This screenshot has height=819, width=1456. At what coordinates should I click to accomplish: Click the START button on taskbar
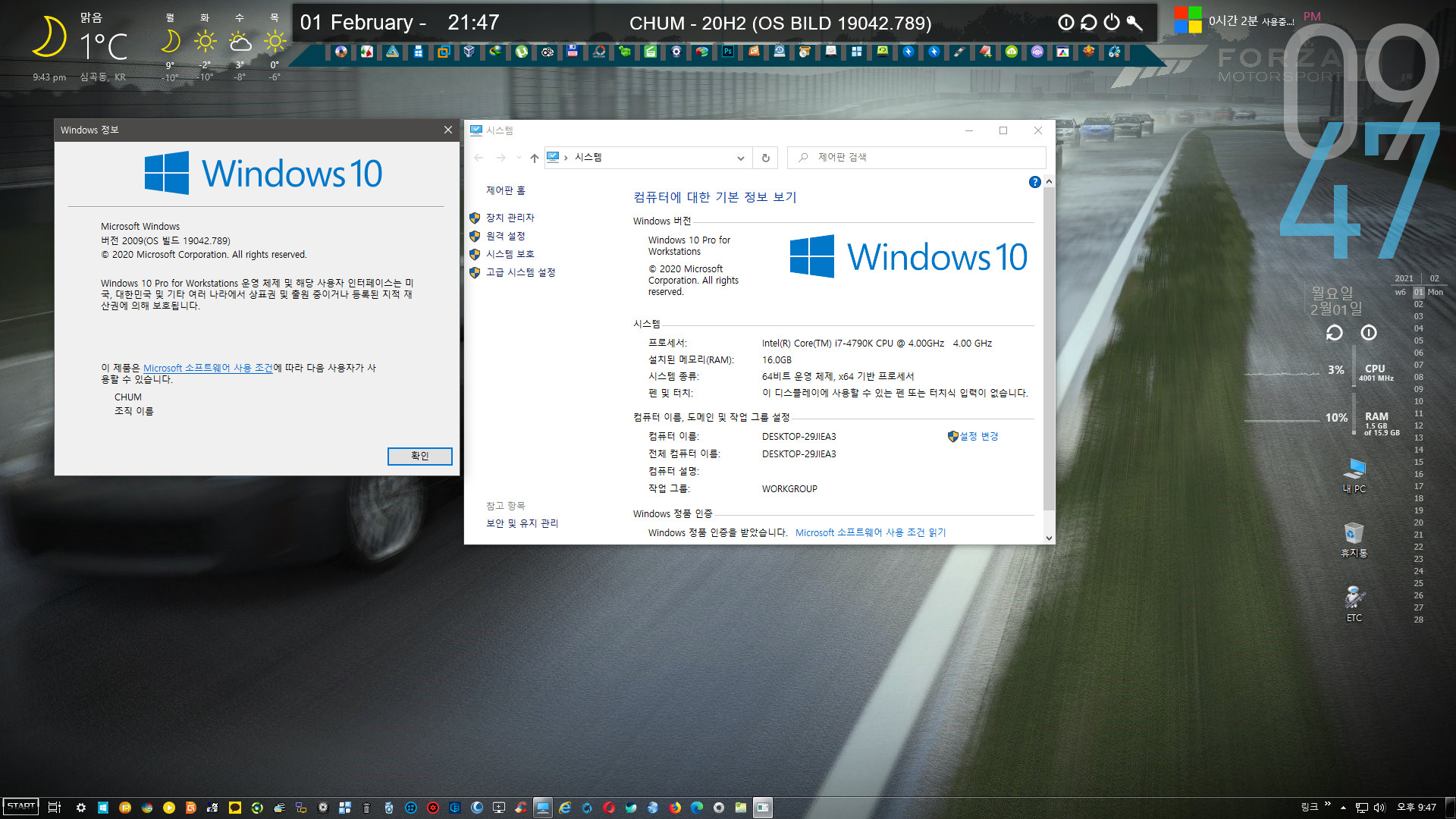click(x=20, y=807)
